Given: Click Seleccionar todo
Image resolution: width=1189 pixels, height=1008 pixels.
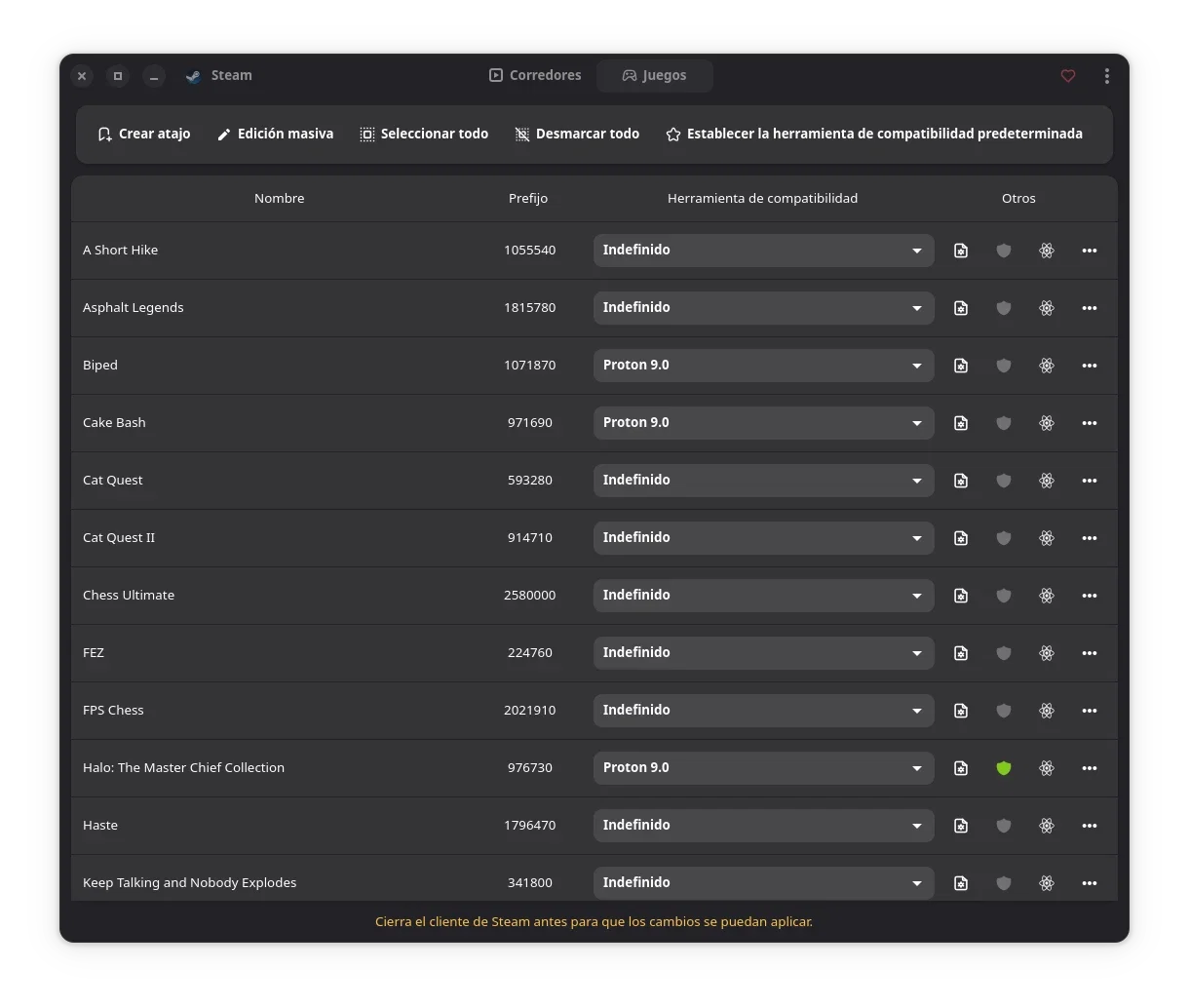Looking at the screenshot, I should [x=424, y=134].
